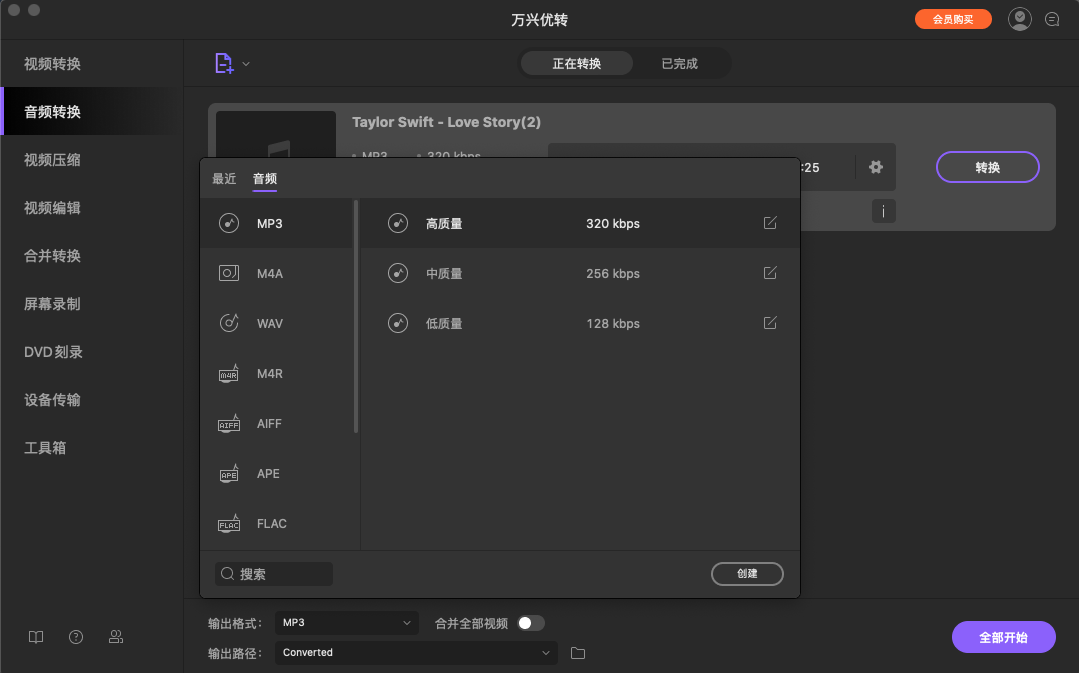This screenshot has width=1079, height=673.
Task: Click the add files icon at top left
Action: click(x=222, y=63)
